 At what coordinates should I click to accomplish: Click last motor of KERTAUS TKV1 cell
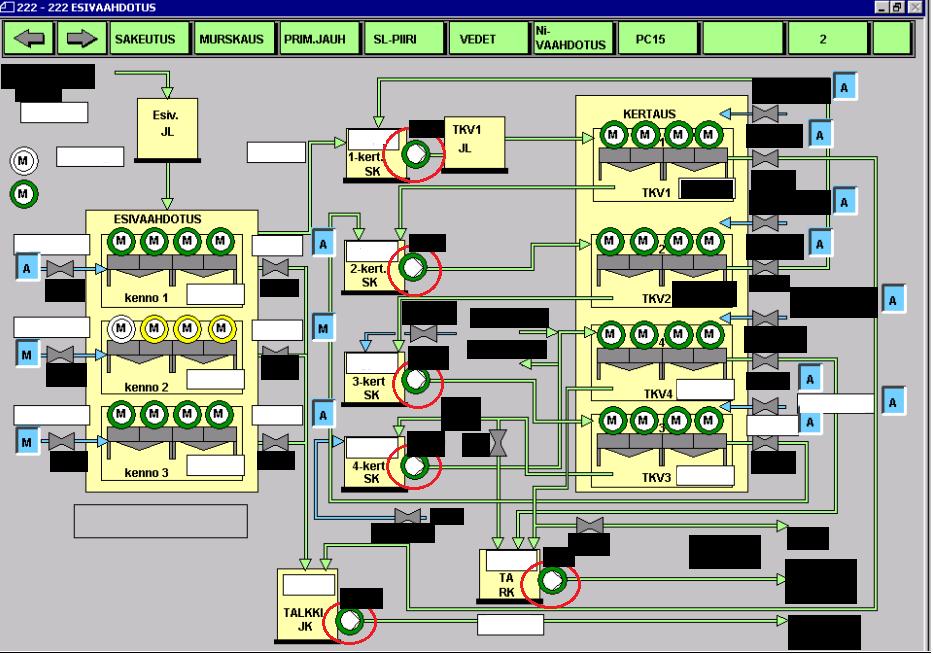point(708,135)
